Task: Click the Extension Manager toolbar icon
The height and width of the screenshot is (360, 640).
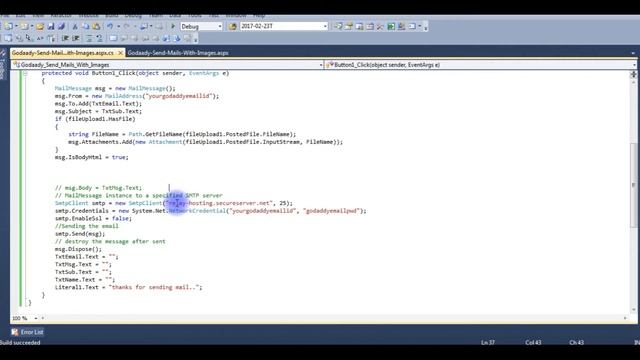Action: [402, 27]
